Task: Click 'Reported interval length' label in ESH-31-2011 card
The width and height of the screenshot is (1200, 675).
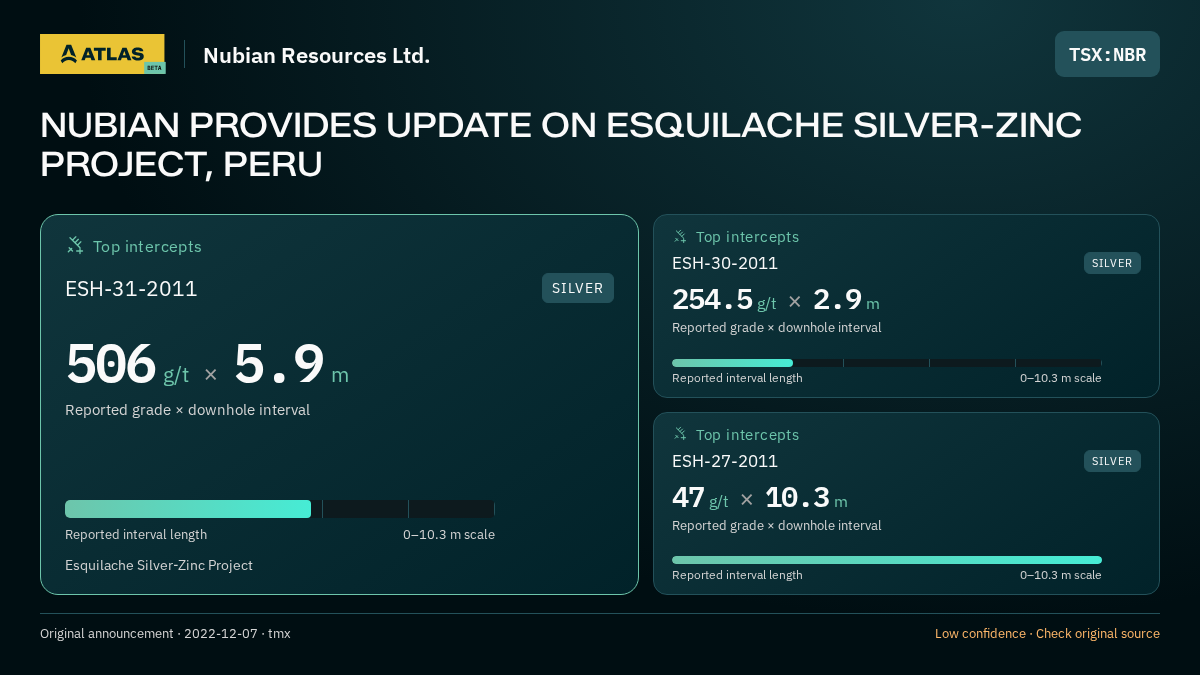Action: (136, 535)
